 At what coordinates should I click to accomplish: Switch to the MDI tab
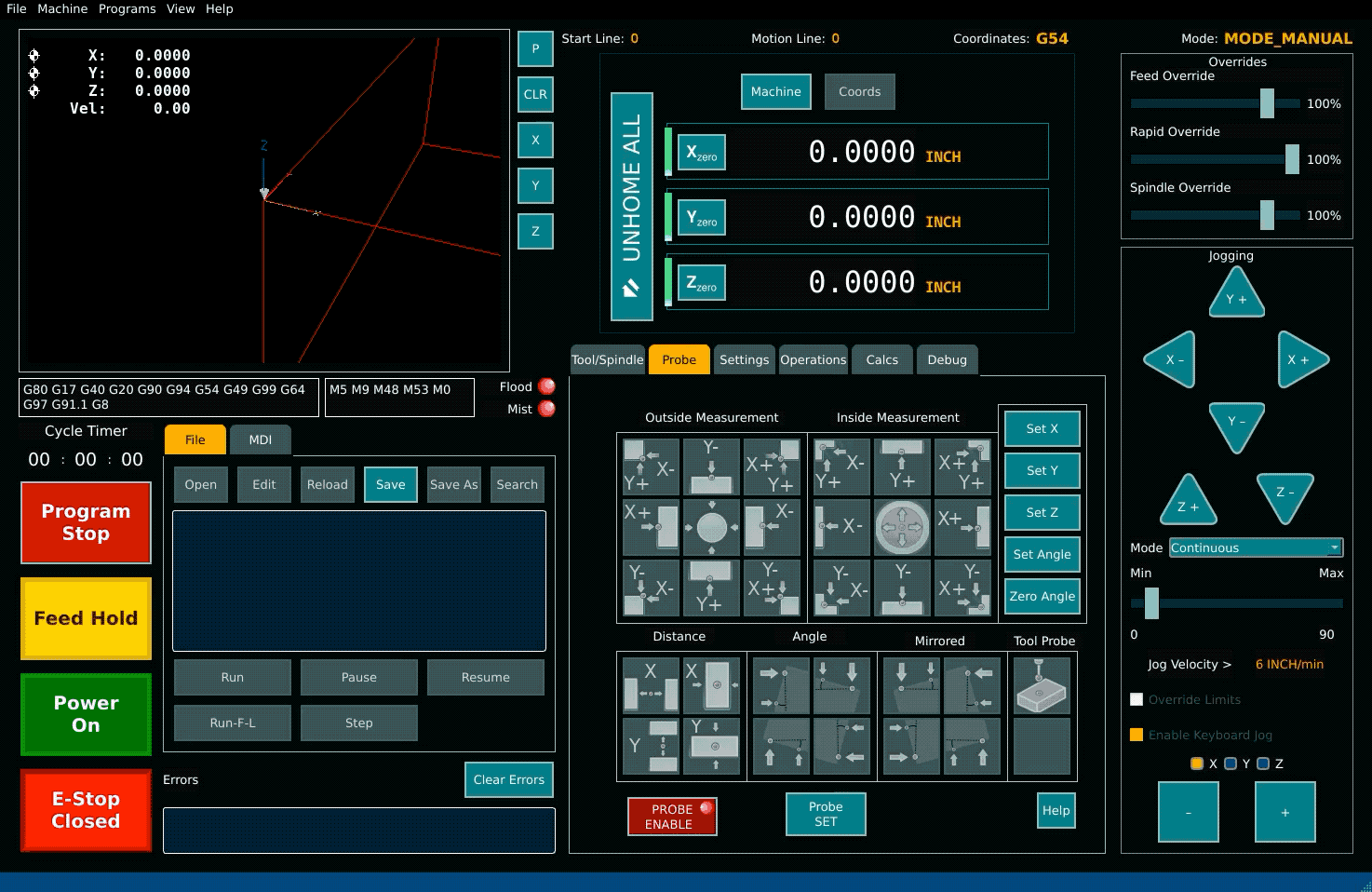261,439
